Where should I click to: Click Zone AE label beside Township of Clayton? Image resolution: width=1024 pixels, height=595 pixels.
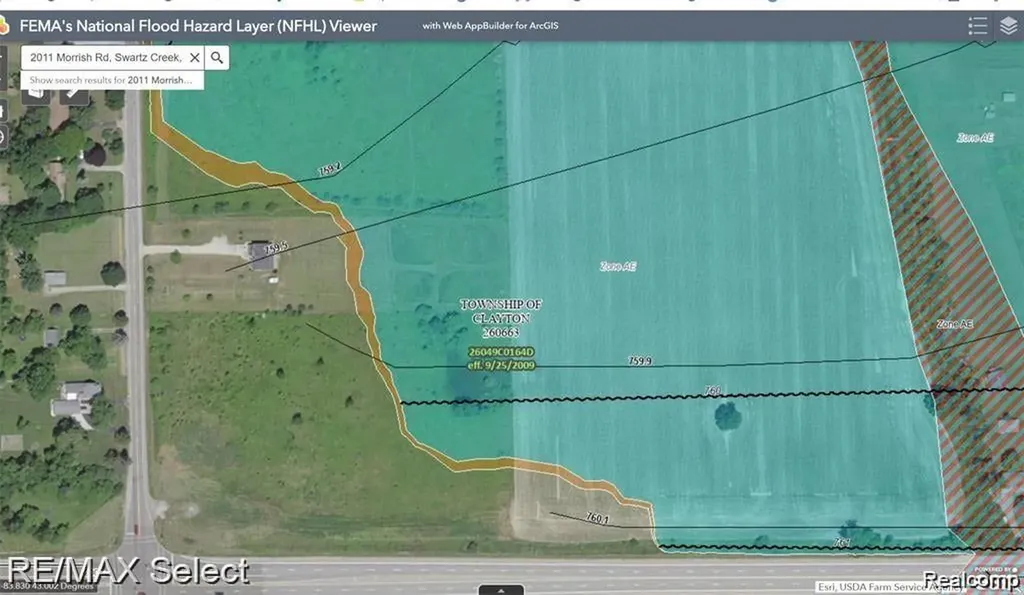(618, 266)
